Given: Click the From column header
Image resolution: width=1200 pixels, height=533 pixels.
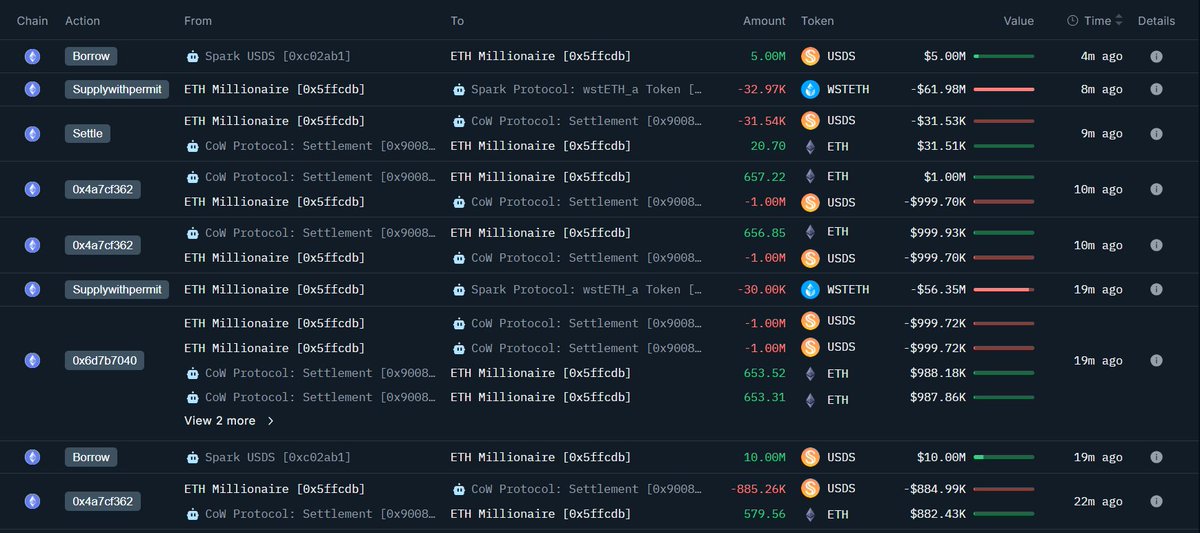Looking at the screenshot, I should tap(198, 21).
